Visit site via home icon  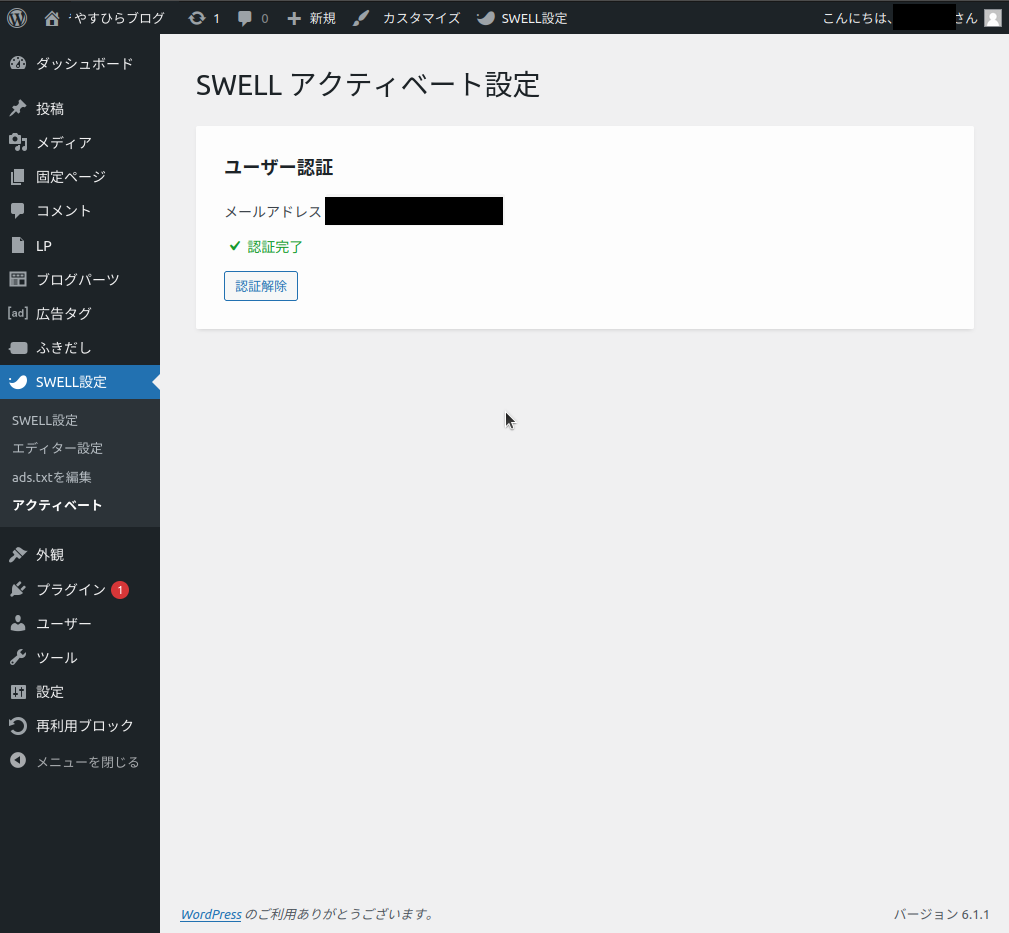[52, 18]
